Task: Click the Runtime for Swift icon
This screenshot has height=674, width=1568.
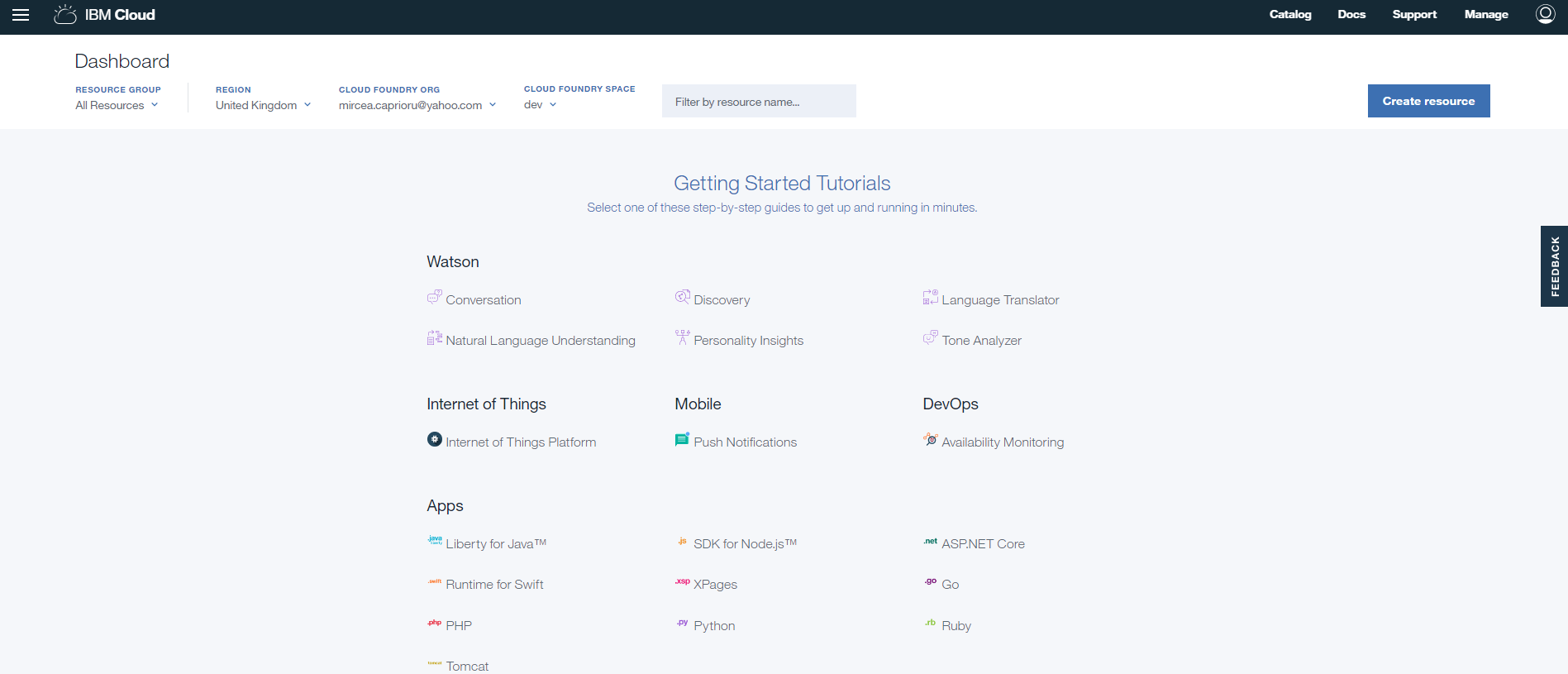Action: [x=435, y=581]
